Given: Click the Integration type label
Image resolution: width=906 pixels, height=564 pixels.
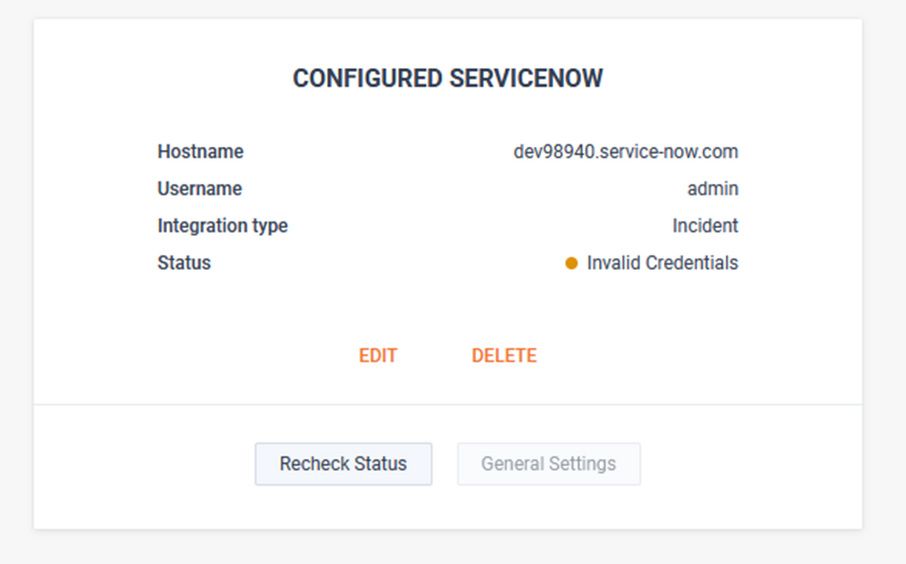Looking at the screenshot, I should [x=222, y=226].
